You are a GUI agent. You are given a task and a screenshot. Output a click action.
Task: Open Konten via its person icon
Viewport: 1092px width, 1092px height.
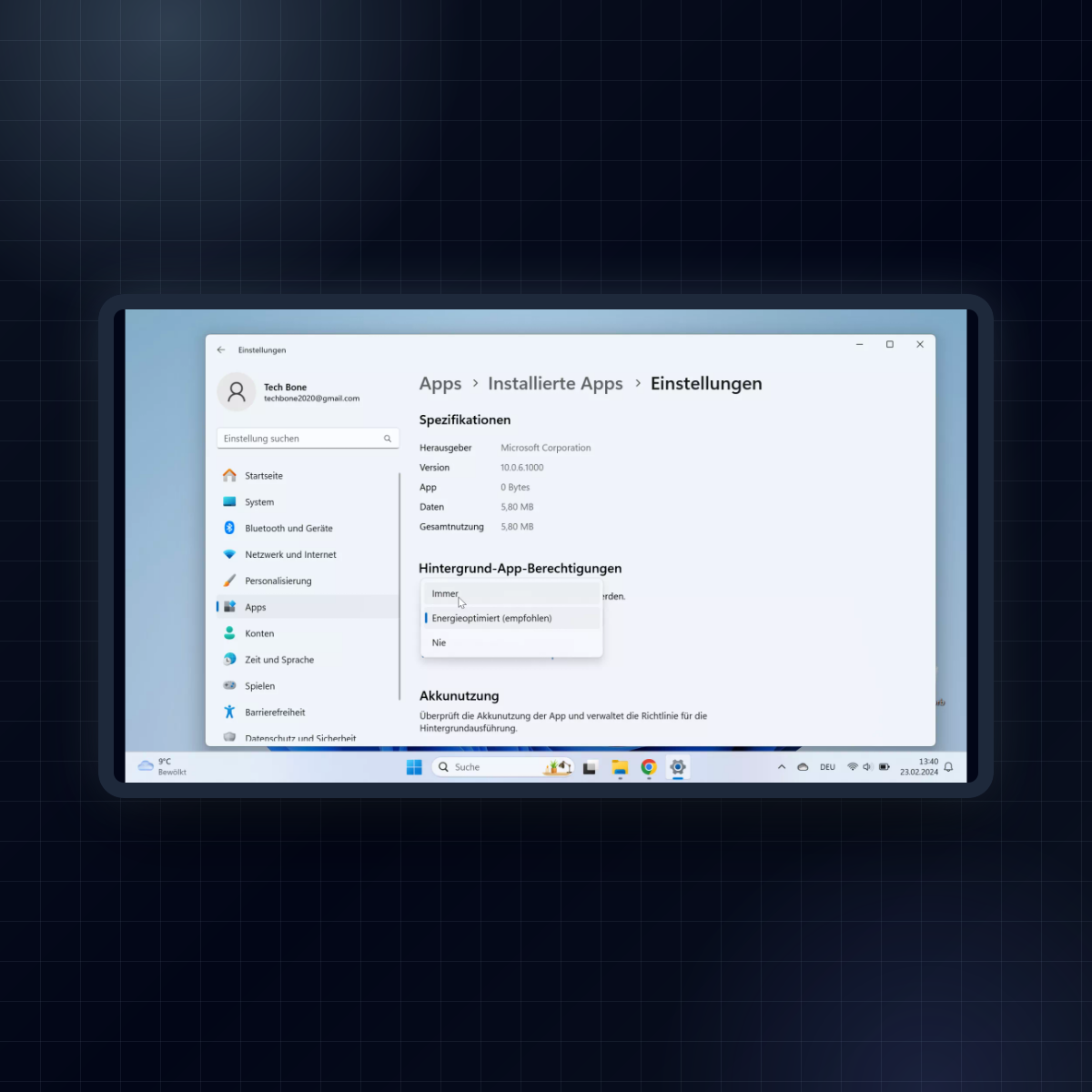click(x=229, y=633)
